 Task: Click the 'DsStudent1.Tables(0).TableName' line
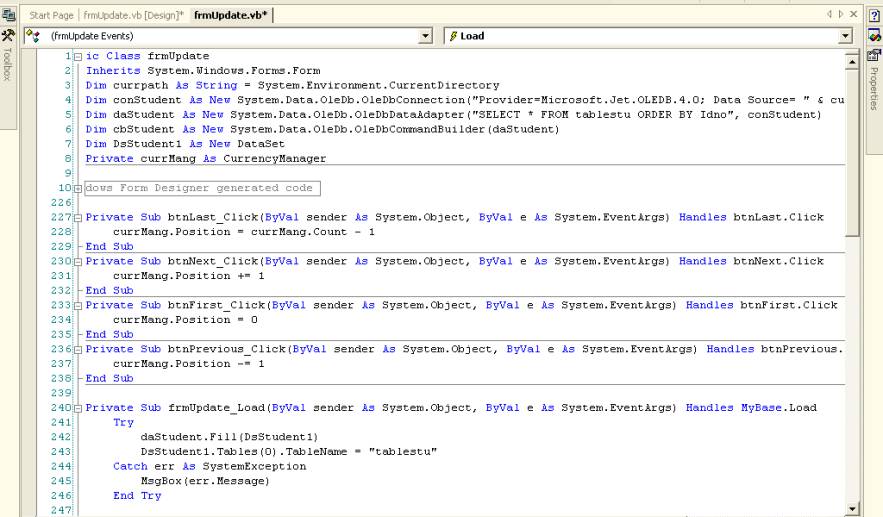click(x=288, y=452)
